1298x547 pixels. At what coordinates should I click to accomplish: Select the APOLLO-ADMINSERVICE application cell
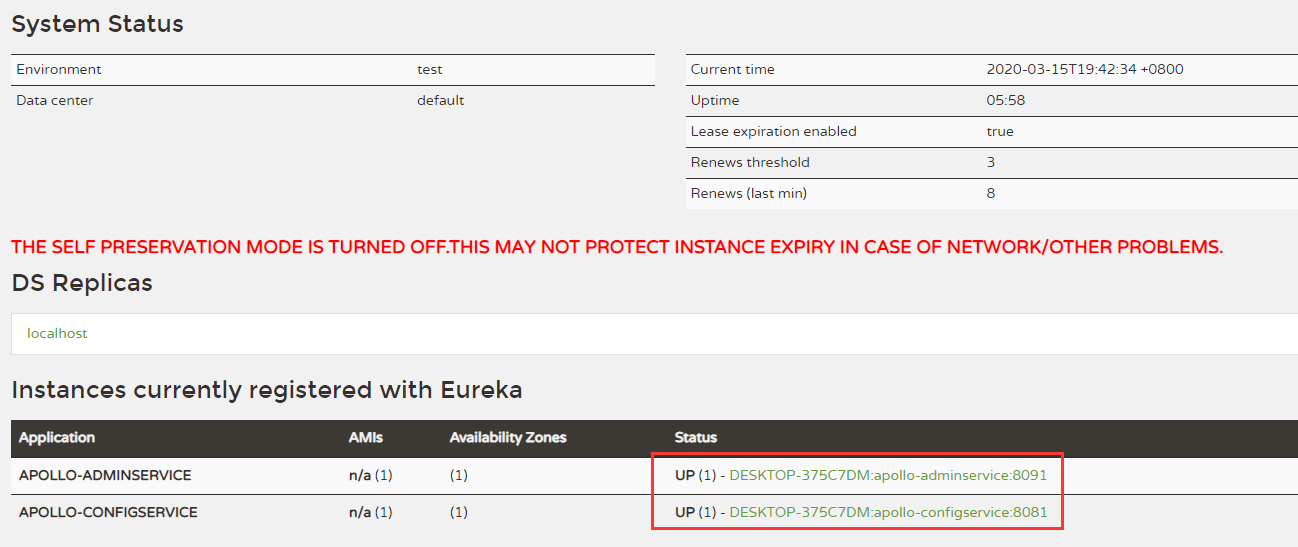click(105, 475)
